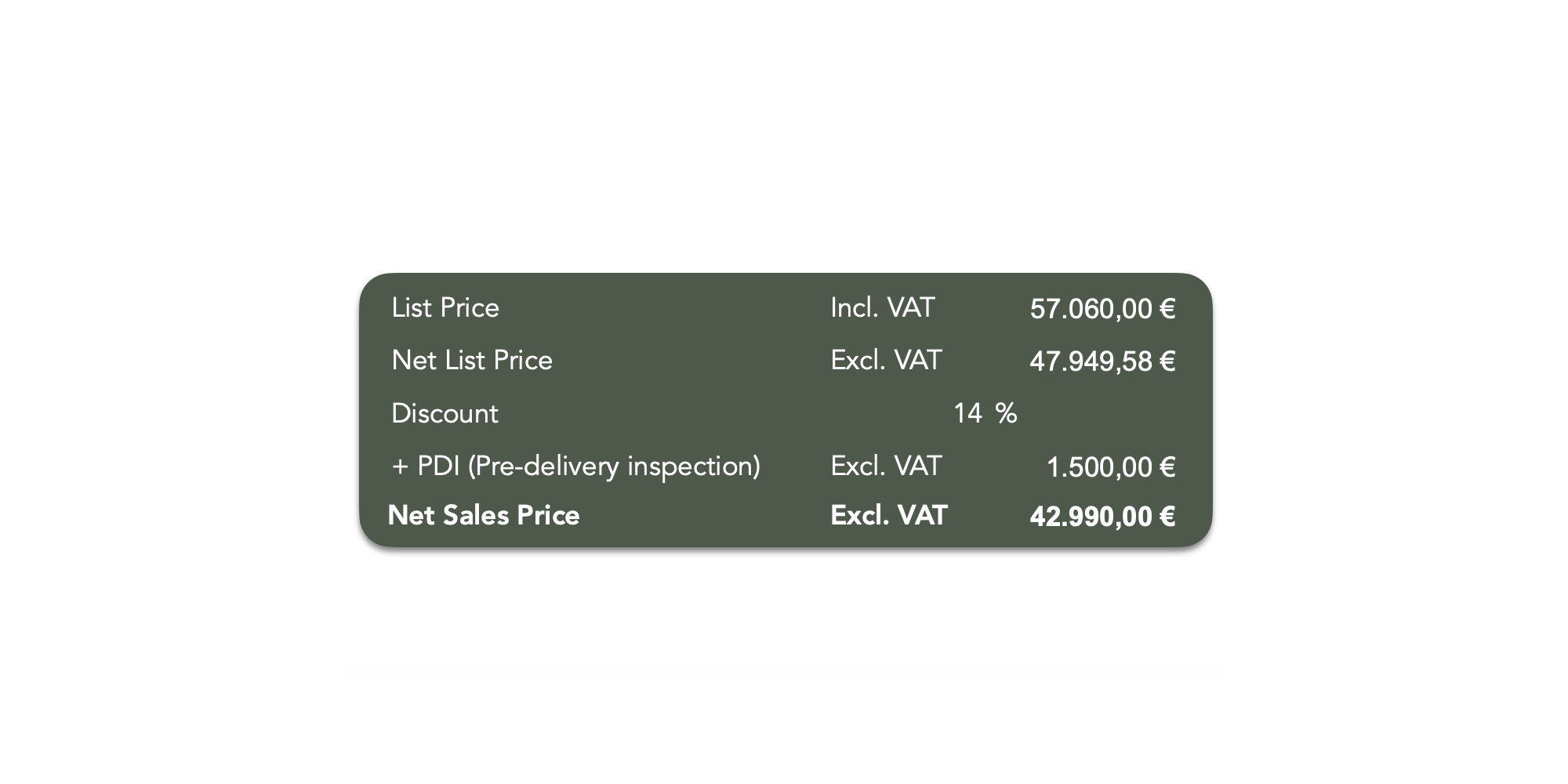Viewport: 1568px width, 784px height.
Task: Click the percent sign after discount
Action: (x=1006, y=413)
